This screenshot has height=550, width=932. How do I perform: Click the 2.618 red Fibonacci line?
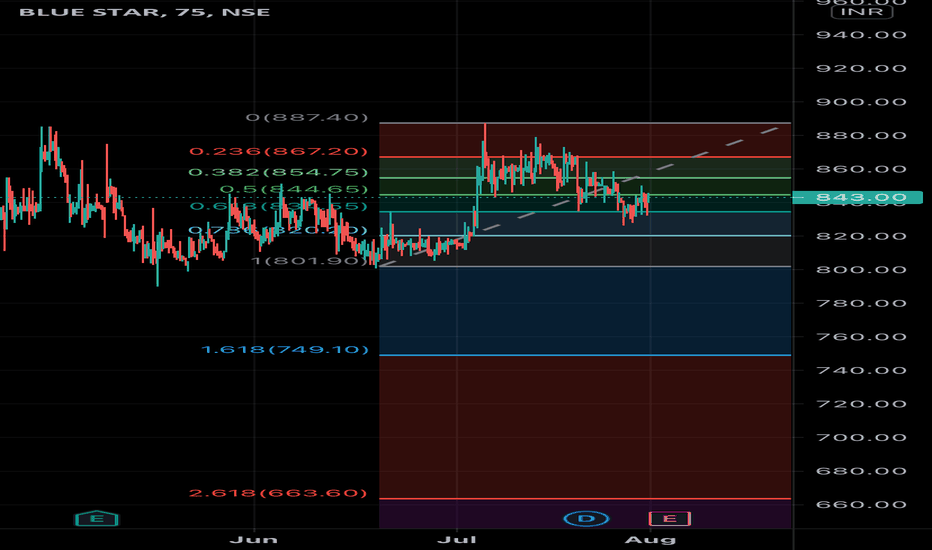click(585, 498)
